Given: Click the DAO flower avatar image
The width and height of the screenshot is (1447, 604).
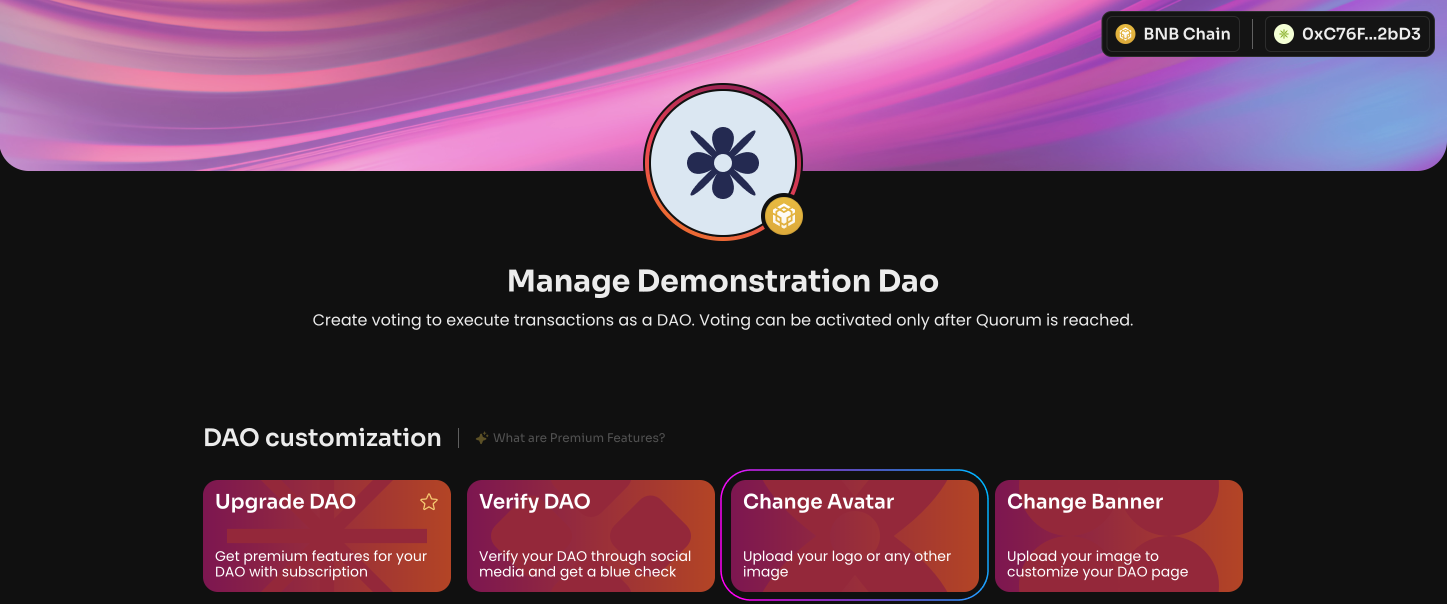Looking at the screenshot, I should click(723, 162).
